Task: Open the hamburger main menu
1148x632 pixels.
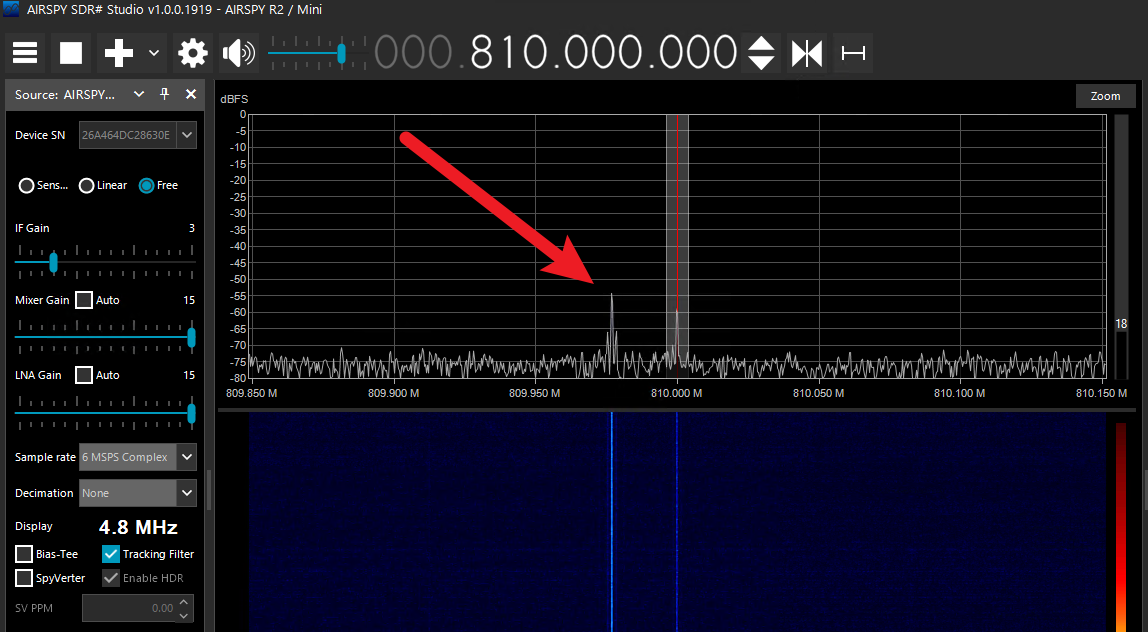Action: tap(25, 53)
